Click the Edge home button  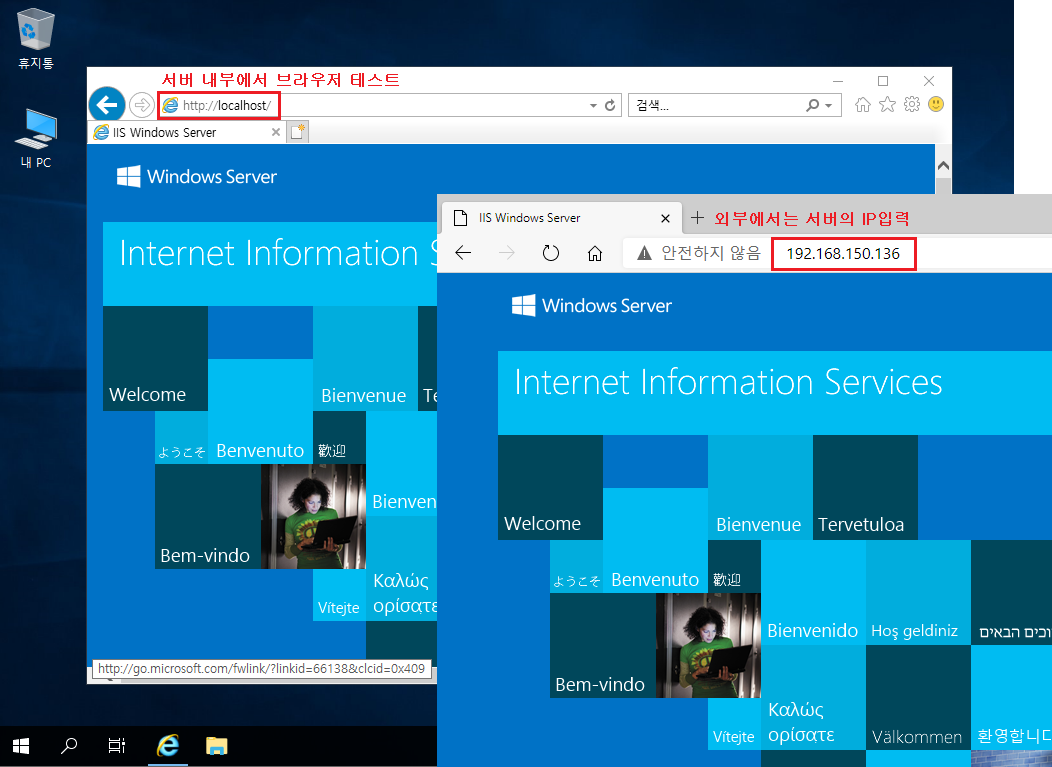pyautogui.click(x=594, y=253)
